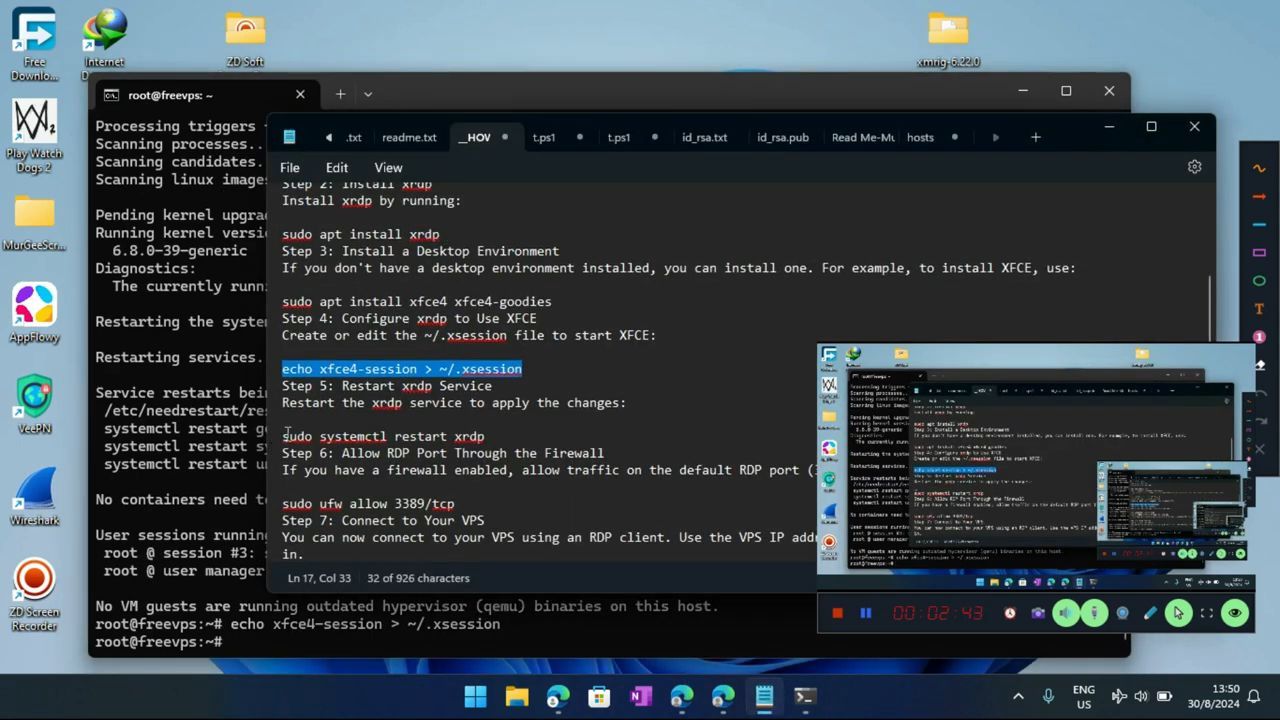Switch to the id_rsa.pub tab
The height and width of the screenshot is (720, 1280).
pos(782,137)
